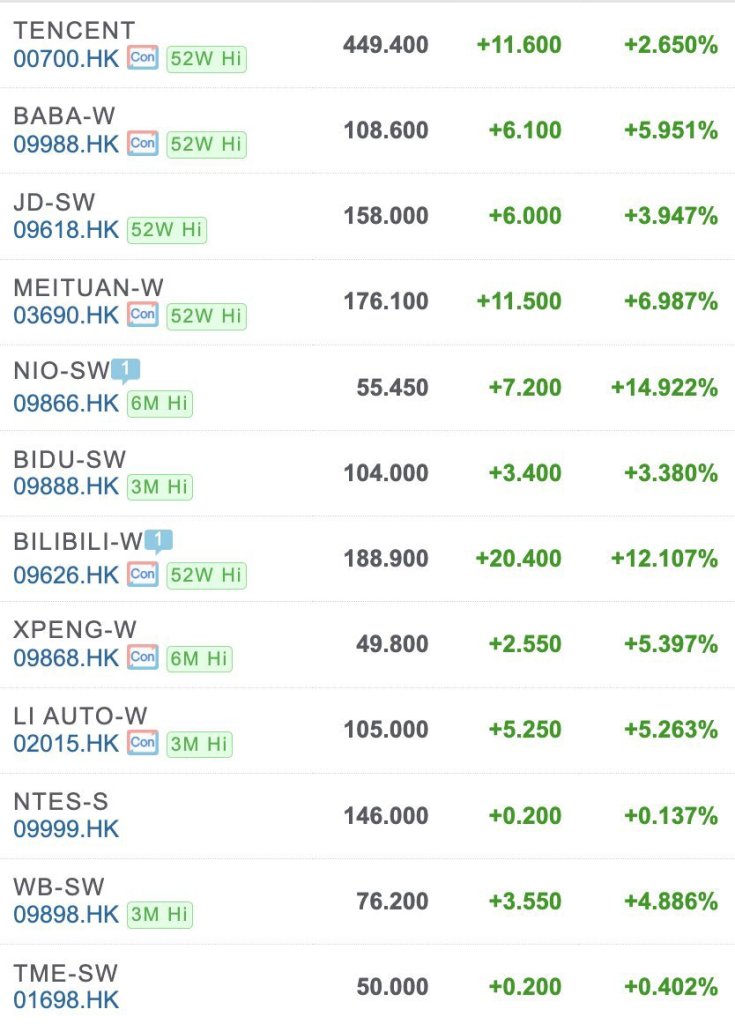Click the Con icon next to 09626.HK
735x1024 pixels.
[143, 574]
